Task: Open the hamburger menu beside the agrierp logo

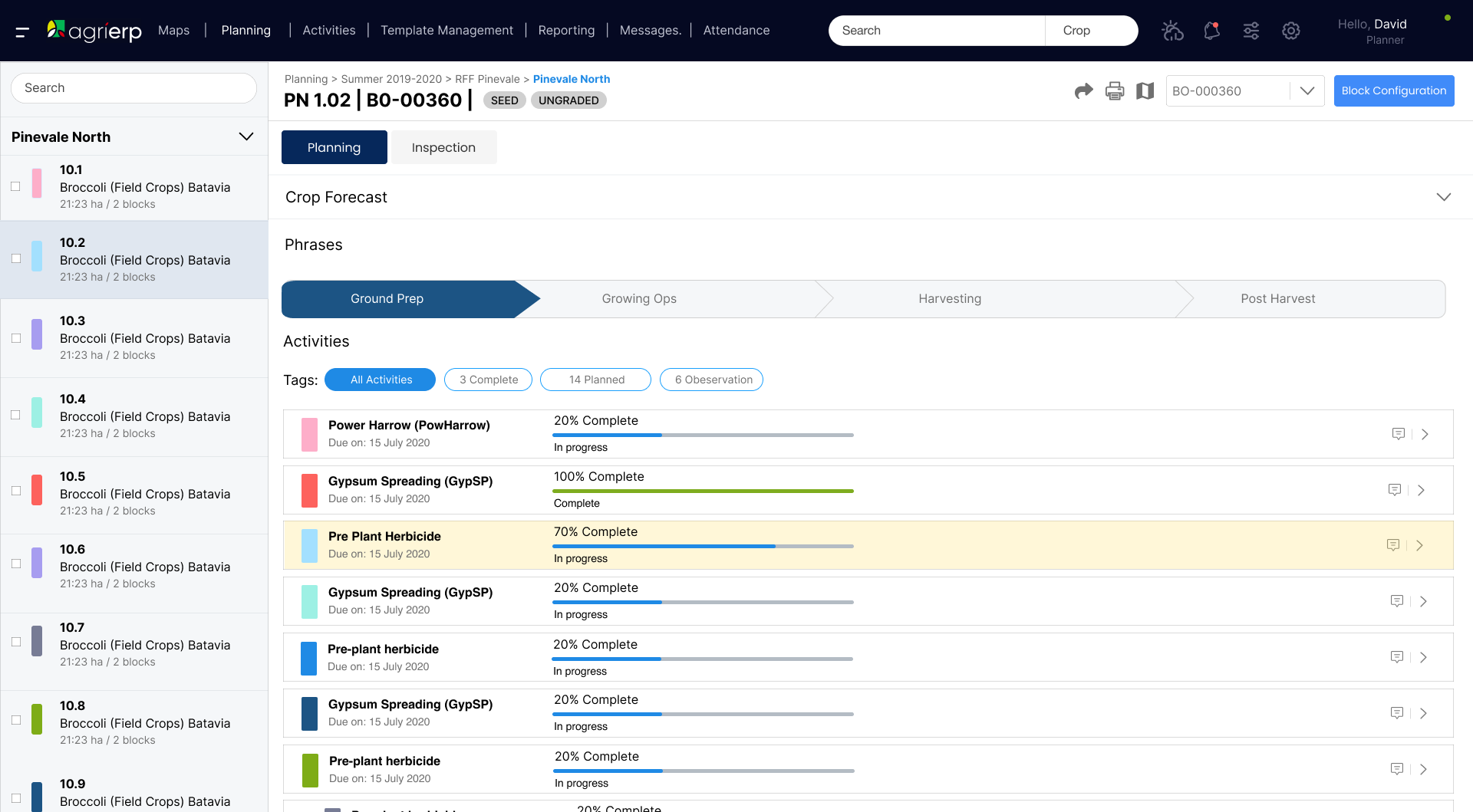Action: [x=22, y=31]
